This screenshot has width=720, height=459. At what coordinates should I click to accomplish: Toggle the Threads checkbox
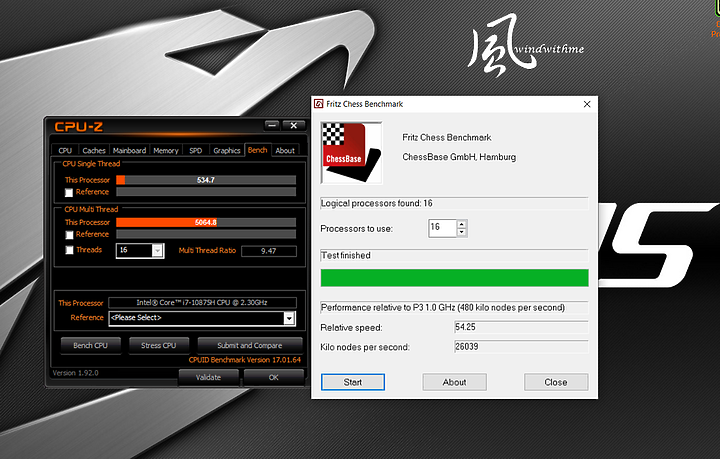click(69, 250)
